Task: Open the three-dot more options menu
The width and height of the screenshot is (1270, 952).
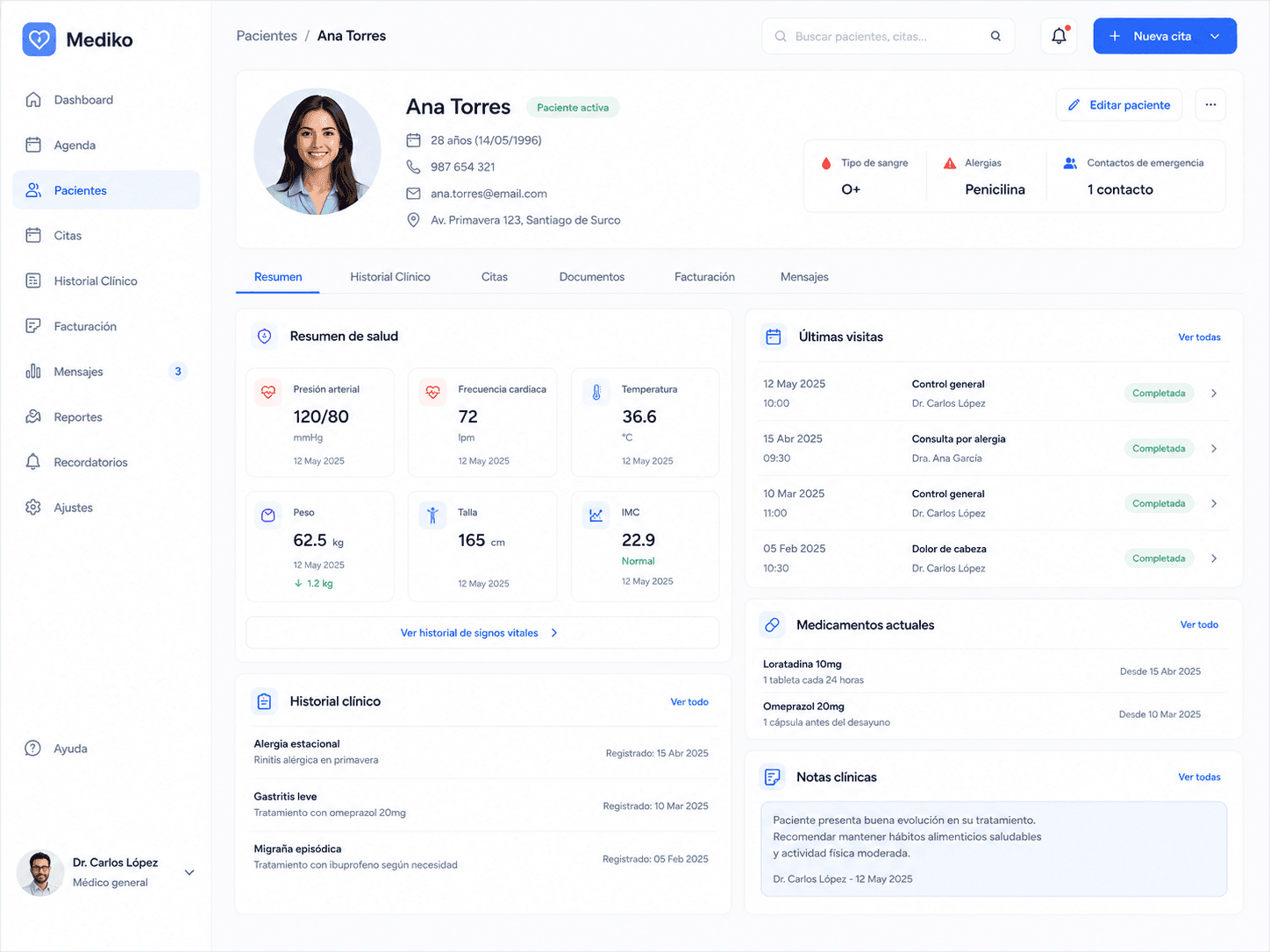Action: (1210, 104)
